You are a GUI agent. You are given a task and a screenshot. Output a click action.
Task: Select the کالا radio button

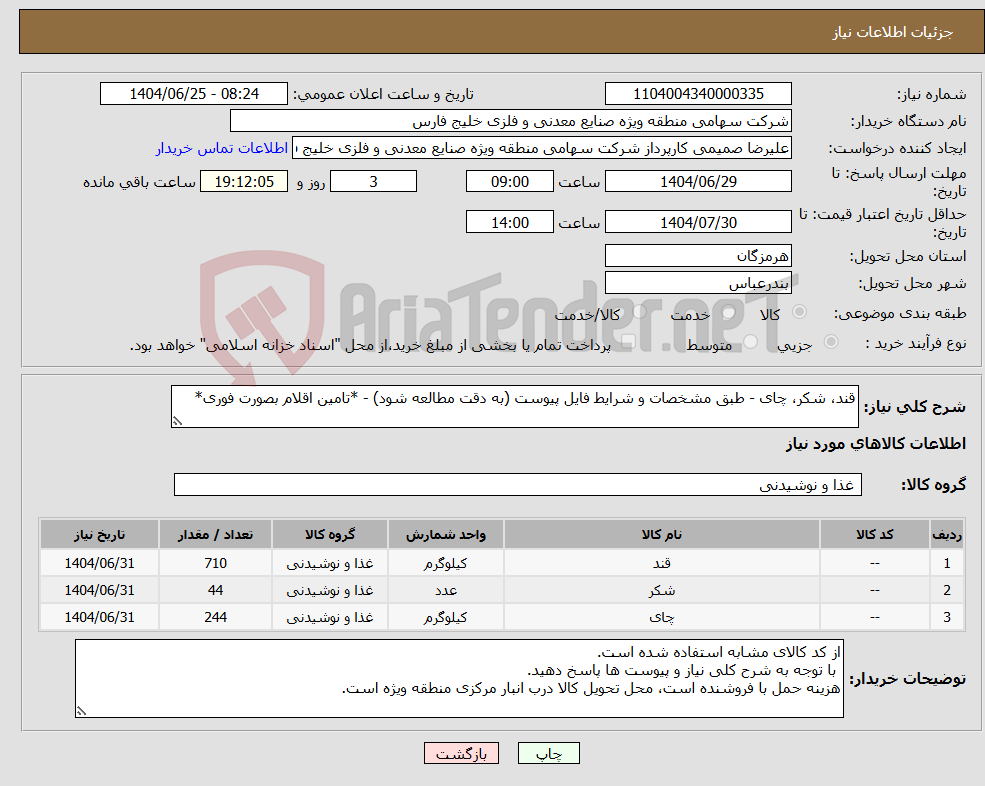797,313
